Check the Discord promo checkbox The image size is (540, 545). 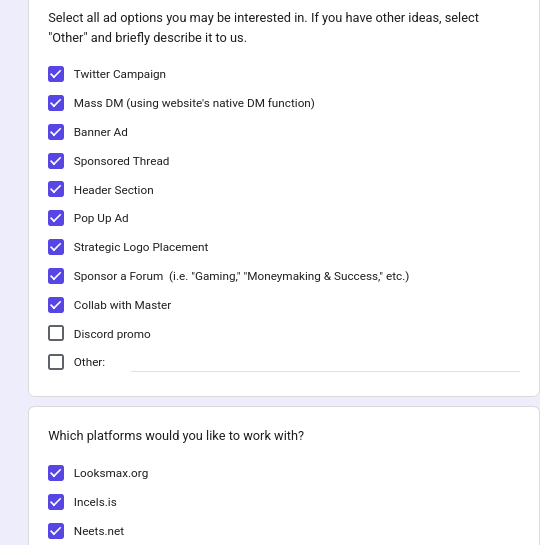coord(56,333)
